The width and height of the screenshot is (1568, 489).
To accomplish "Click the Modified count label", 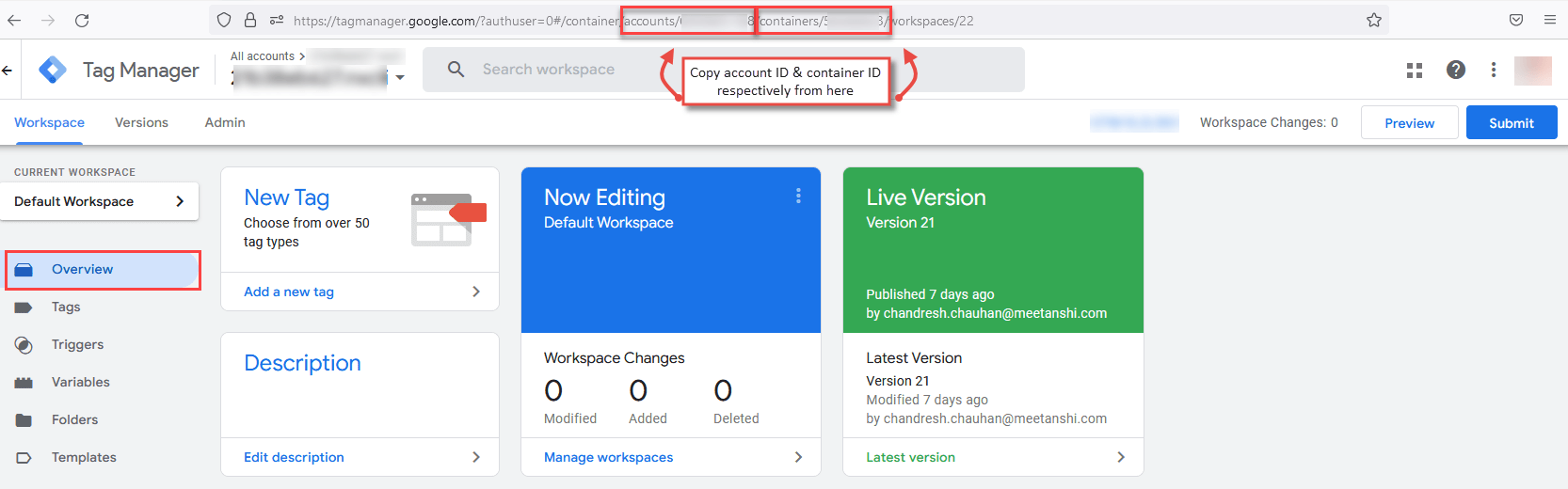I will click(569, 418).
